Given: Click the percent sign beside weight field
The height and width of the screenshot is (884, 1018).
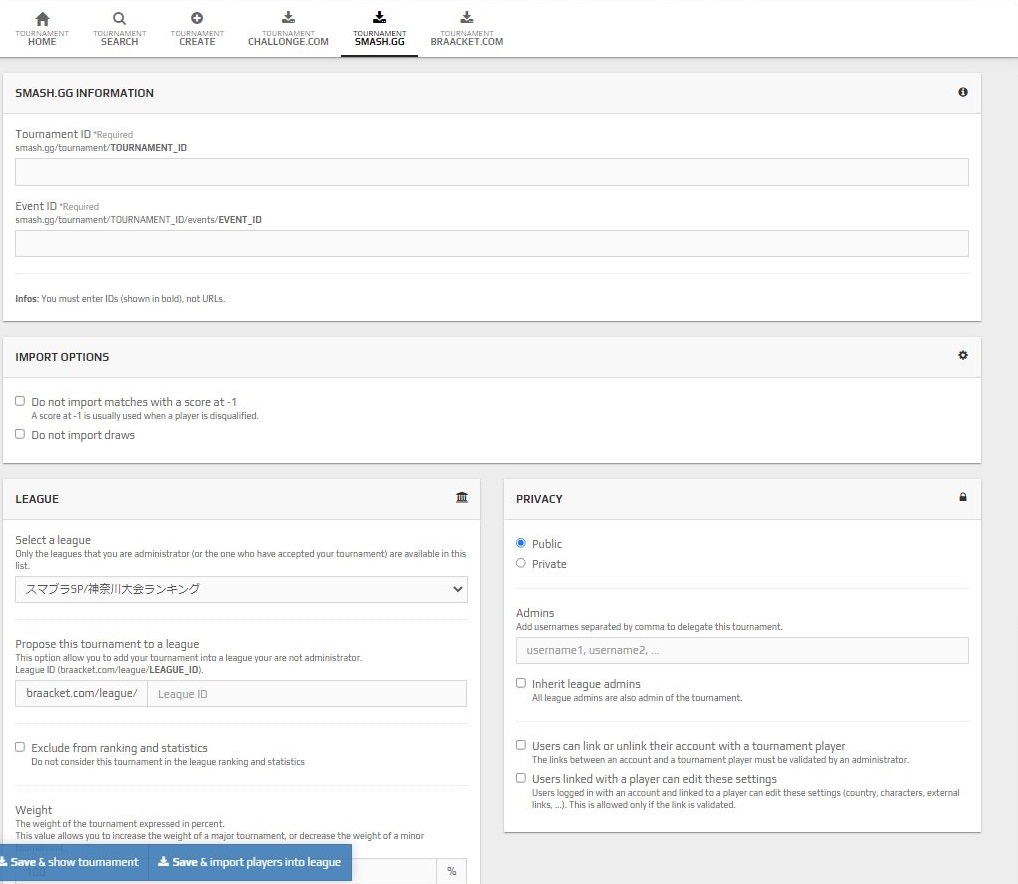Looking at the screenshot, I should [x=451, y=871].
